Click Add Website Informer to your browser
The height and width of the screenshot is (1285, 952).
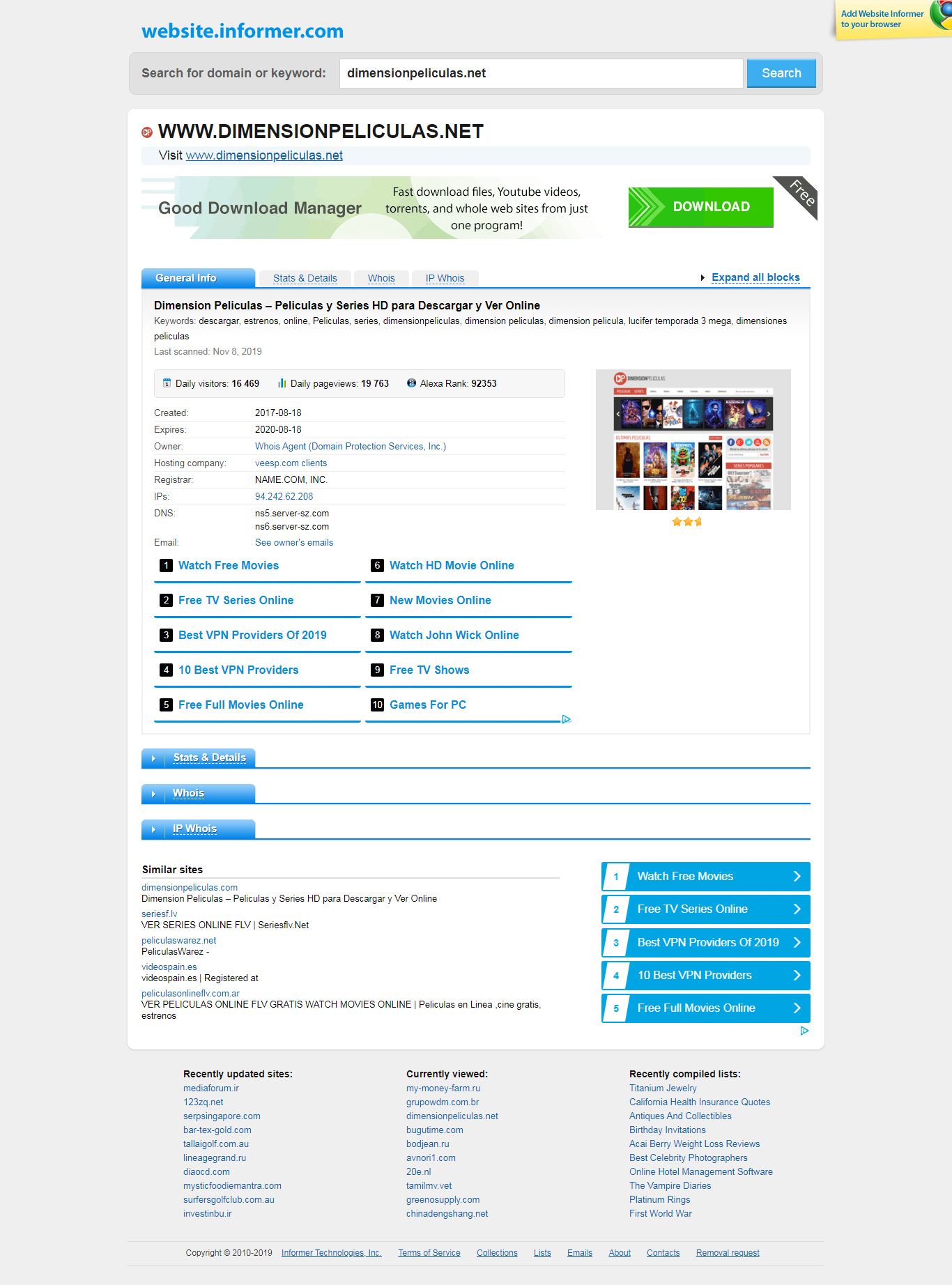(x=882, y=19)
